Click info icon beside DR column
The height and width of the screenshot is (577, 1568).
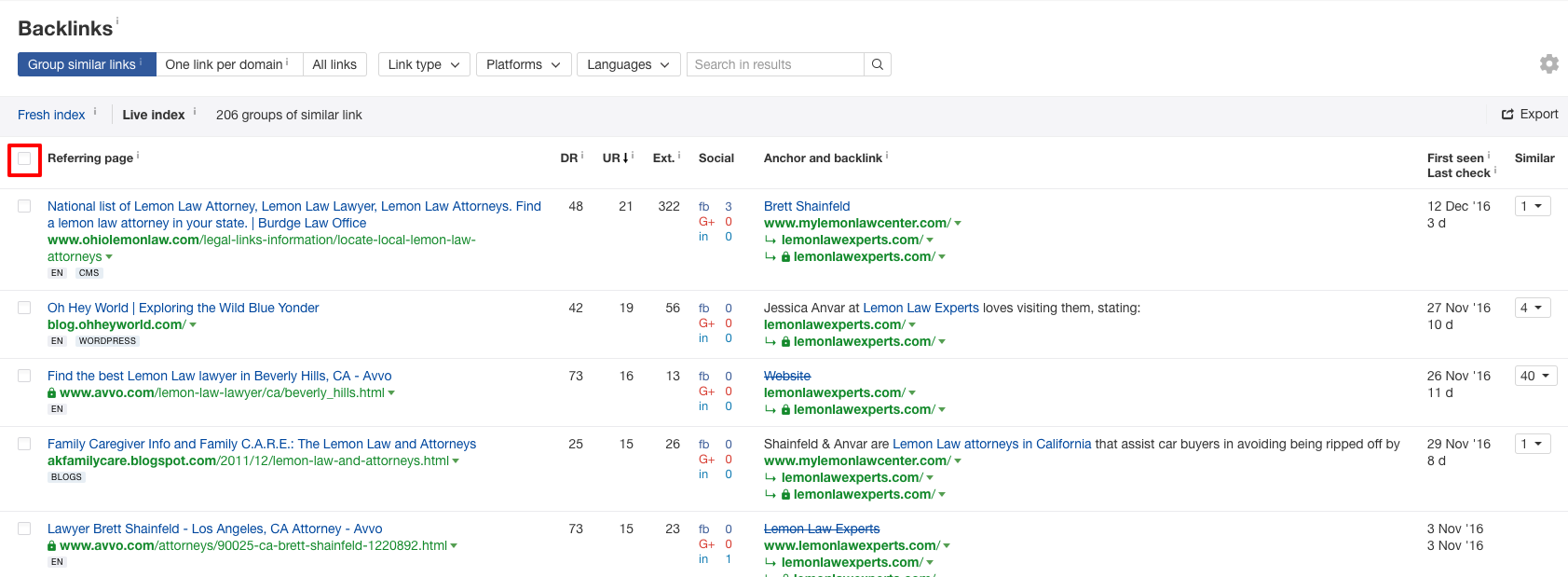pos(582,155)
